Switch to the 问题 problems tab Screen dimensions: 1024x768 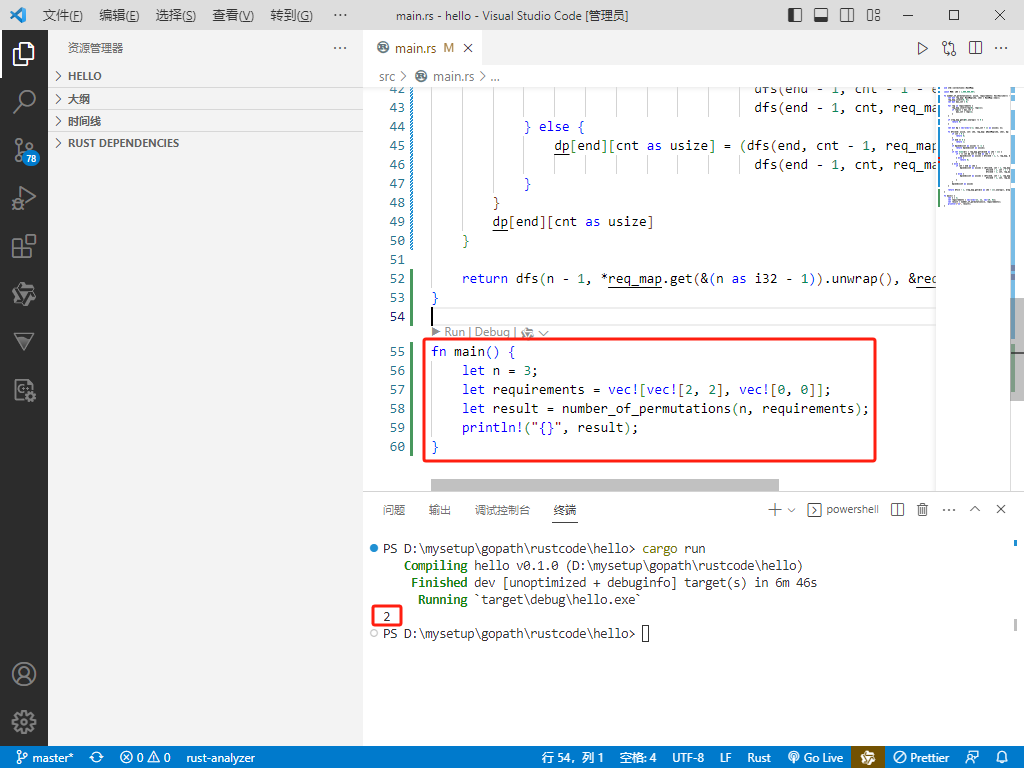(x=394, y=510)
